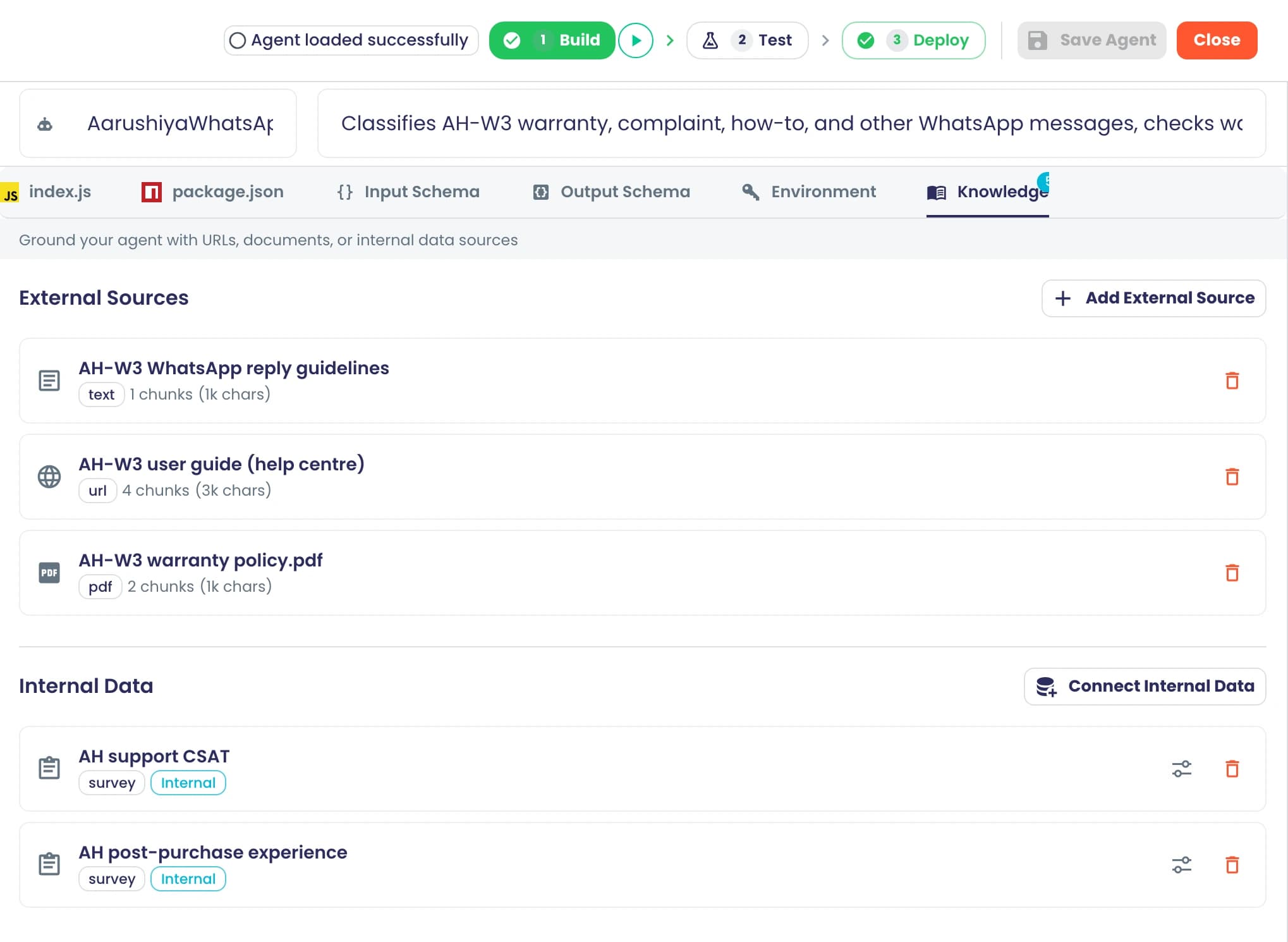Click the run play button beside Build
The image size is (1288, 942).
click(636, 40)
